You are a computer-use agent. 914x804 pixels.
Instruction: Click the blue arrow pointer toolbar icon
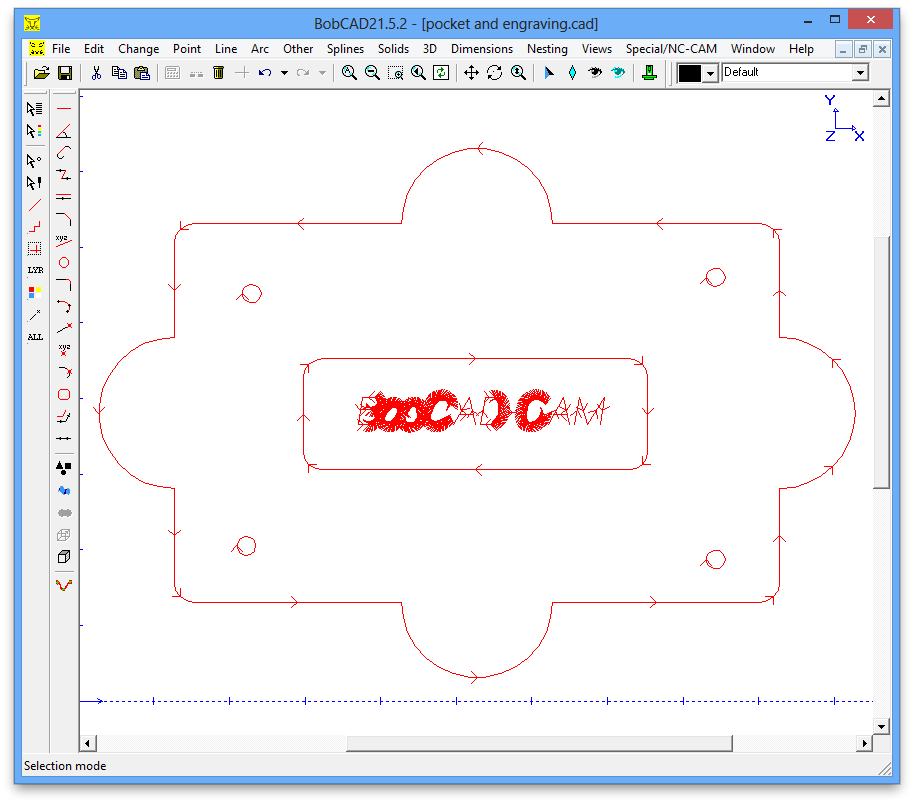[549, 73]
